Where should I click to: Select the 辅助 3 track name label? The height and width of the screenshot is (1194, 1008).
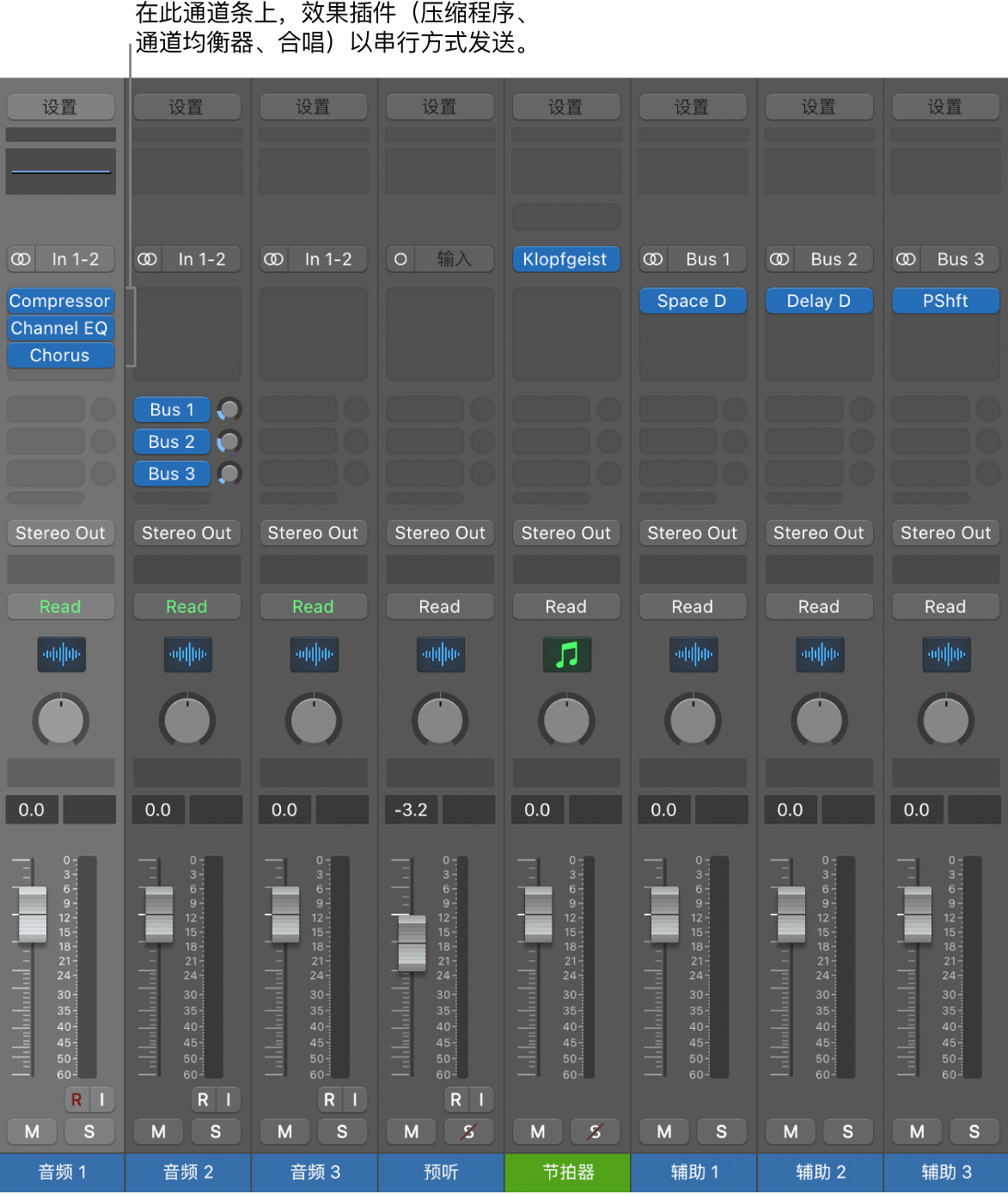pyautogui.click(x=946, y=1173)
